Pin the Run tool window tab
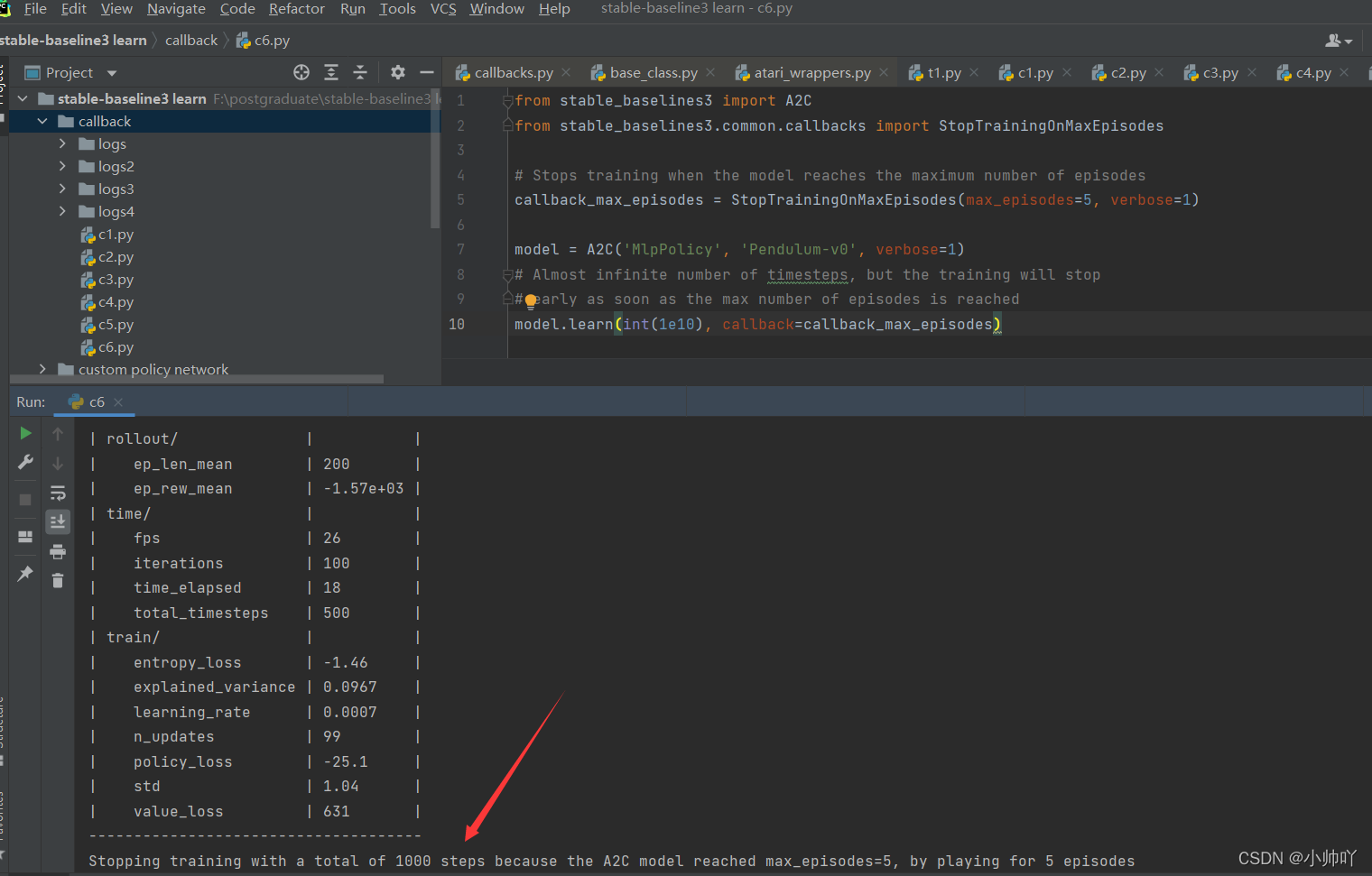Image resolution: width=1372 pixels, height=876 pixels. [x=24, y=574]
